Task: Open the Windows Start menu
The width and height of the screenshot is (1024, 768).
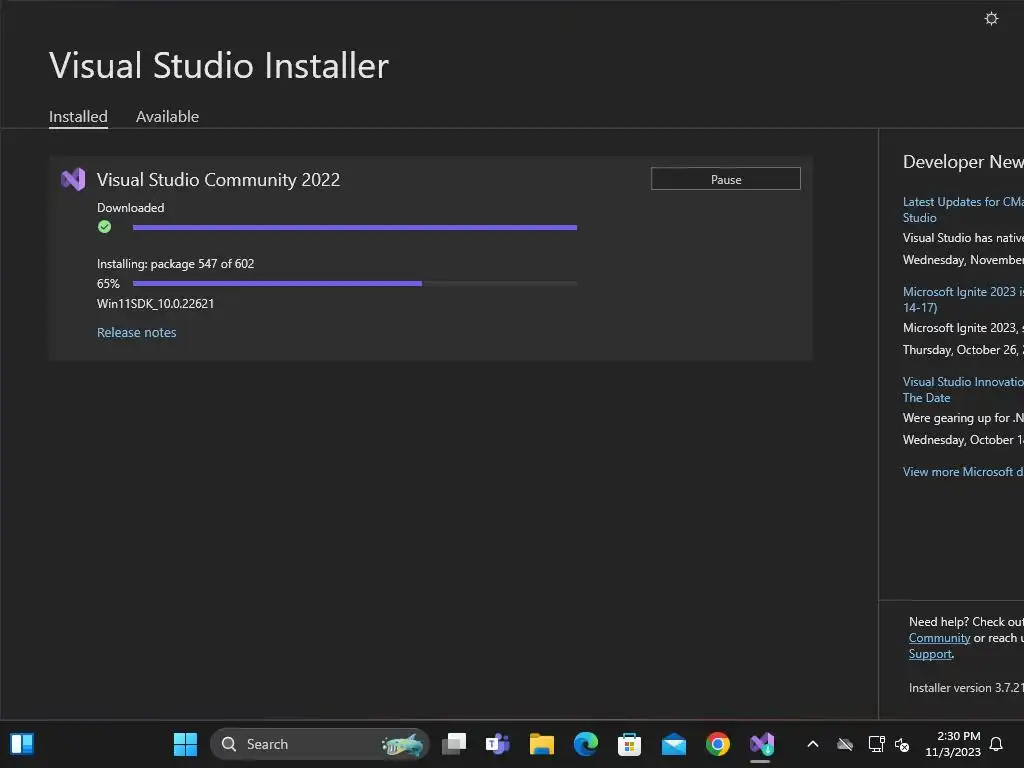Action: coord(185,744)
